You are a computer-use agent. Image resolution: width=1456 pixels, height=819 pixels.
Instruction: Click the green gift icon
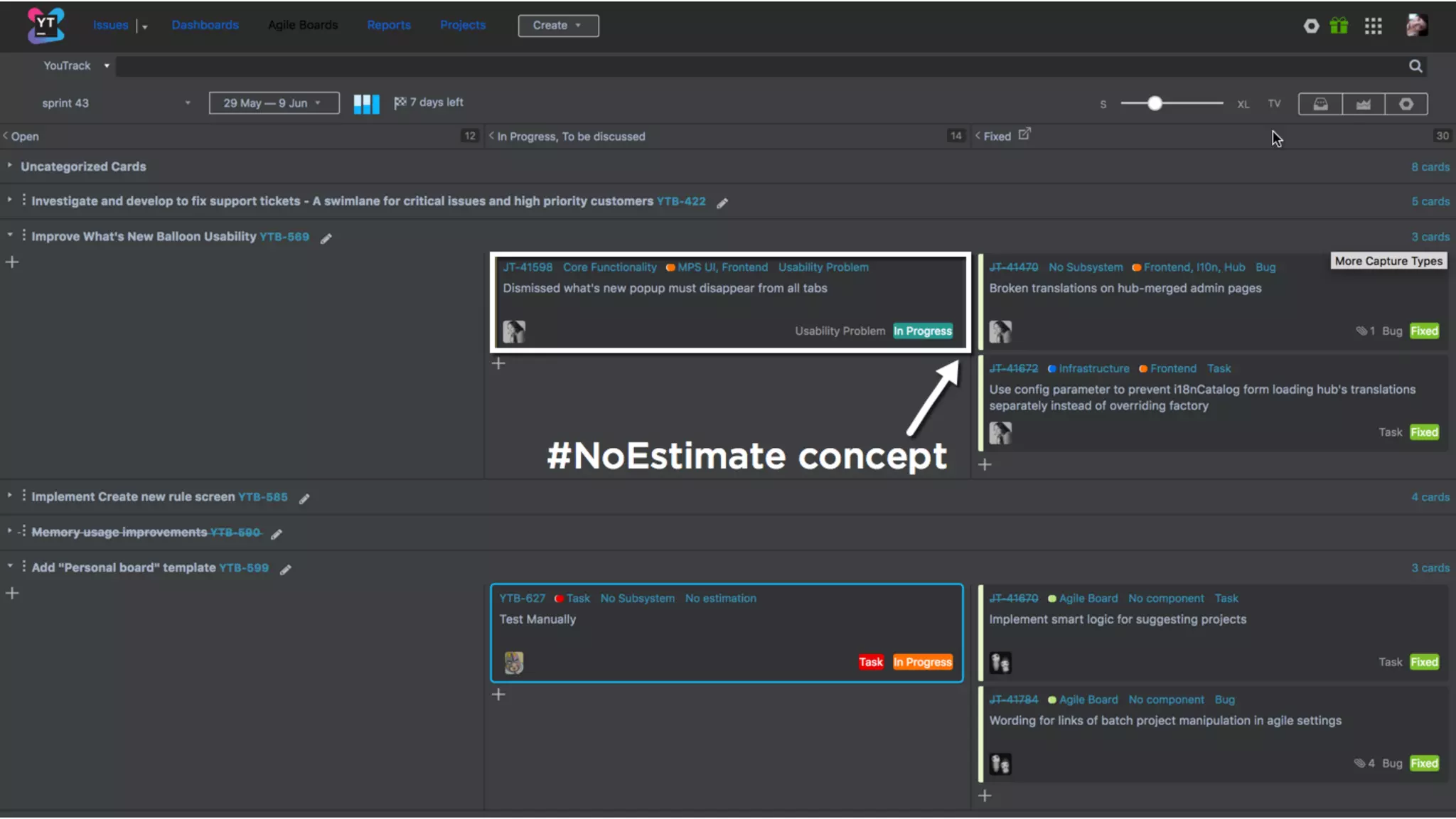(x=1339, y=26)
